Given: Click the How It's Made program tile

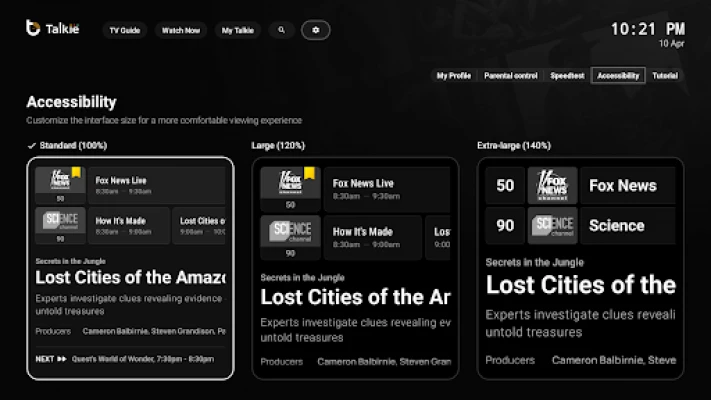Looking at the screenshot, I should [129, 225].
